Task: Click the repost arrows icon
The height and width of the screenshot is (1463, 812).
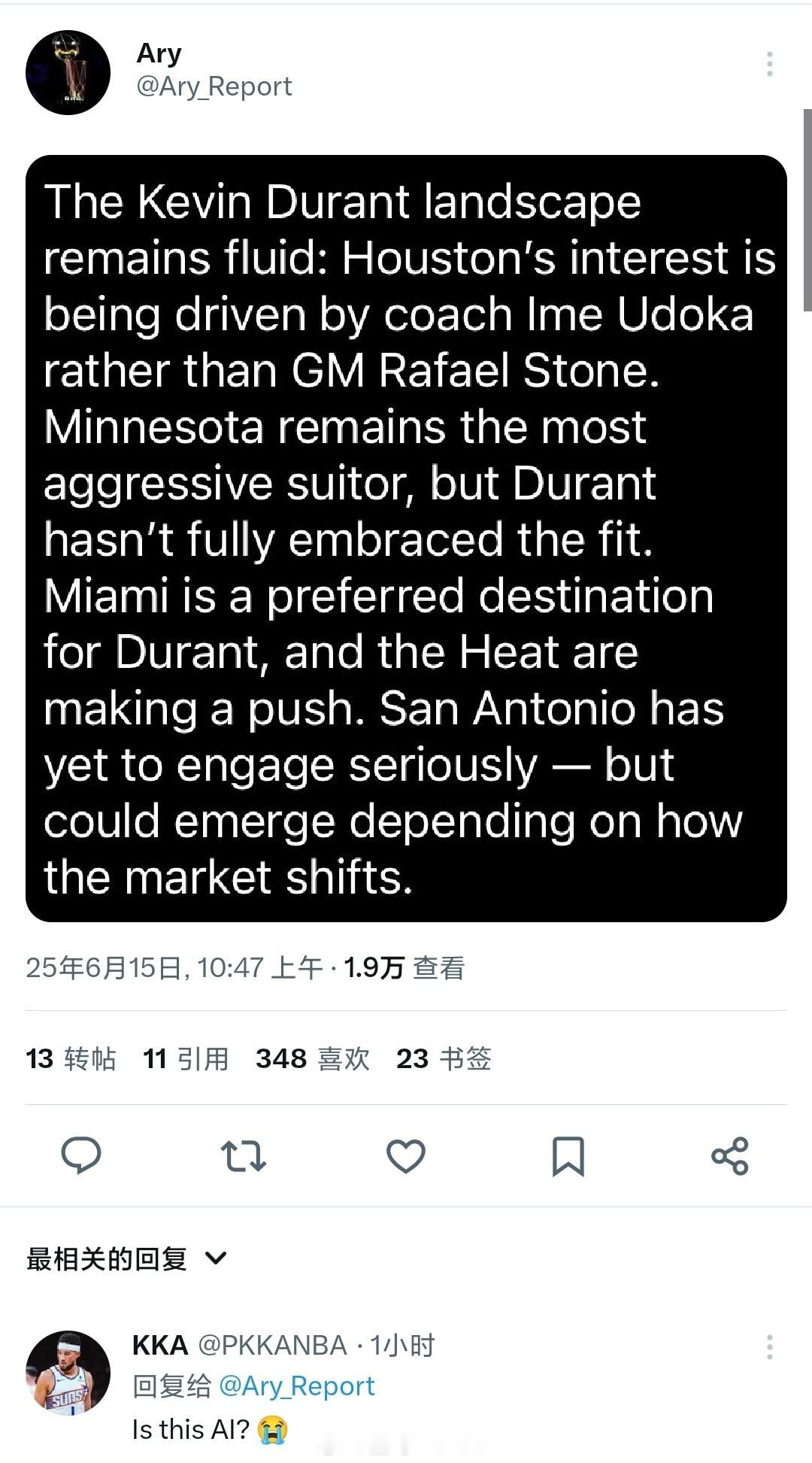Action: tap(243, 1156)
